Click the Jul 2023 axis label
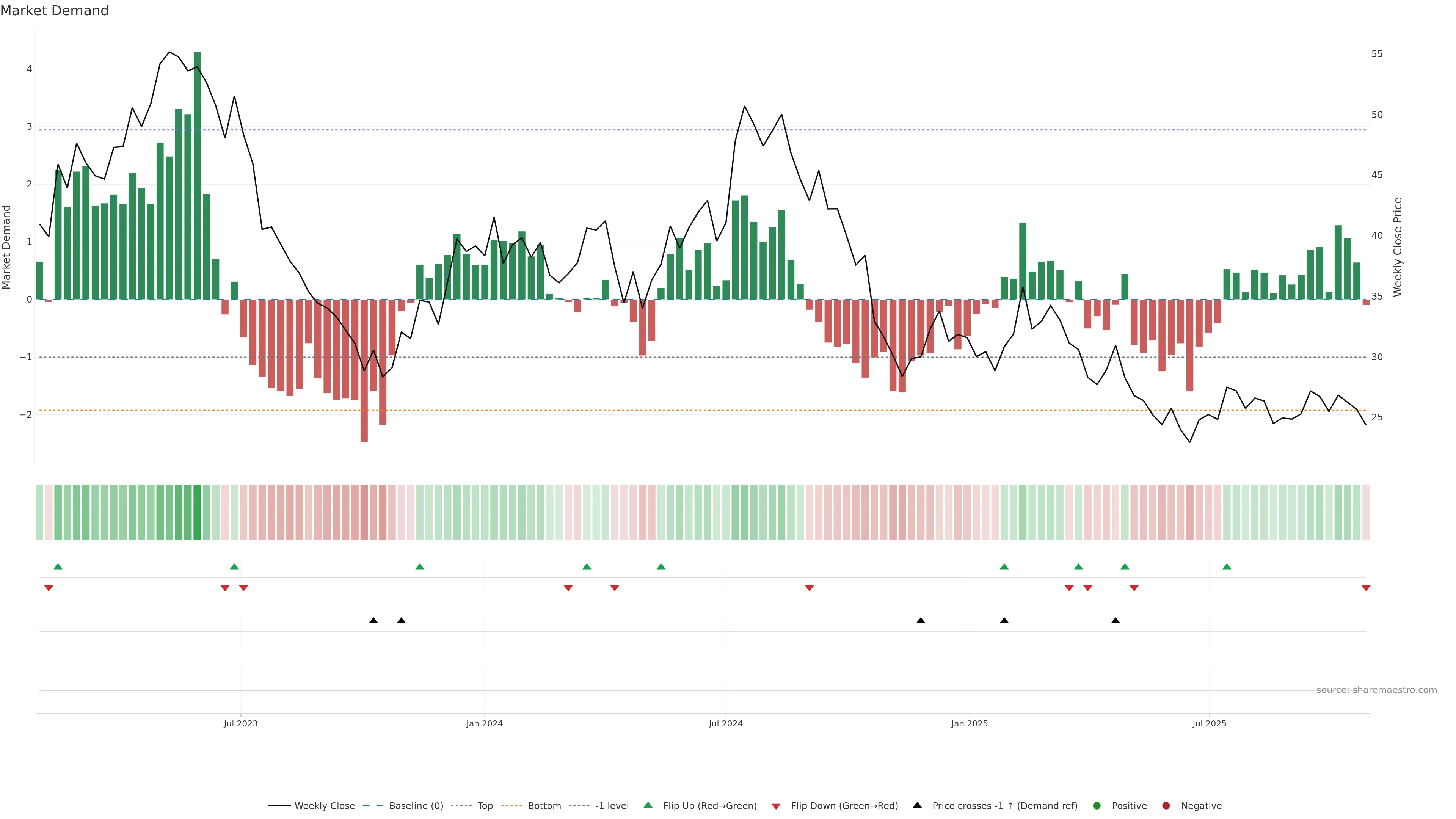 [x=240, y=723]
